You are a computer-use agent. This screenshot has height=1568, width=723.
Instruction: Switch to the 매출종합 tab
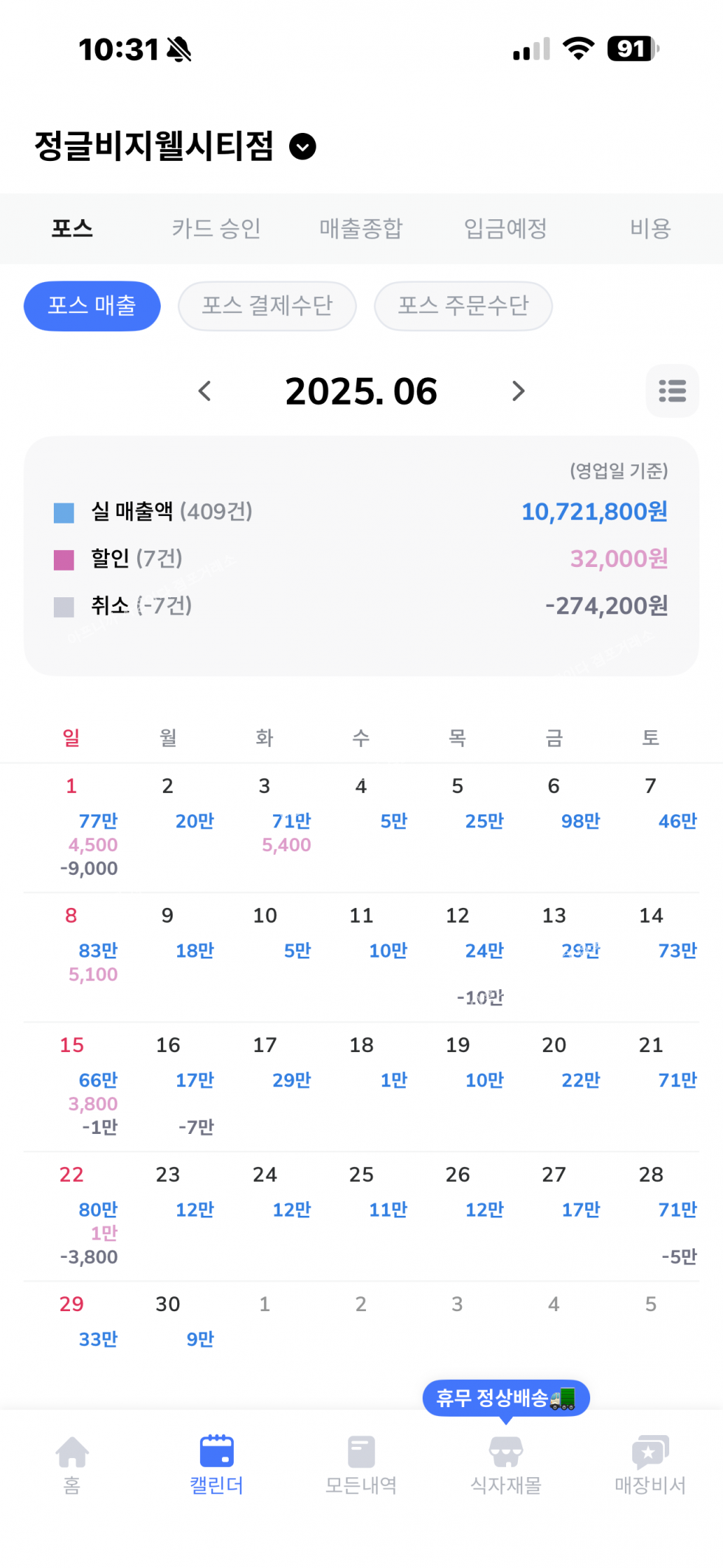coord(361,228)
